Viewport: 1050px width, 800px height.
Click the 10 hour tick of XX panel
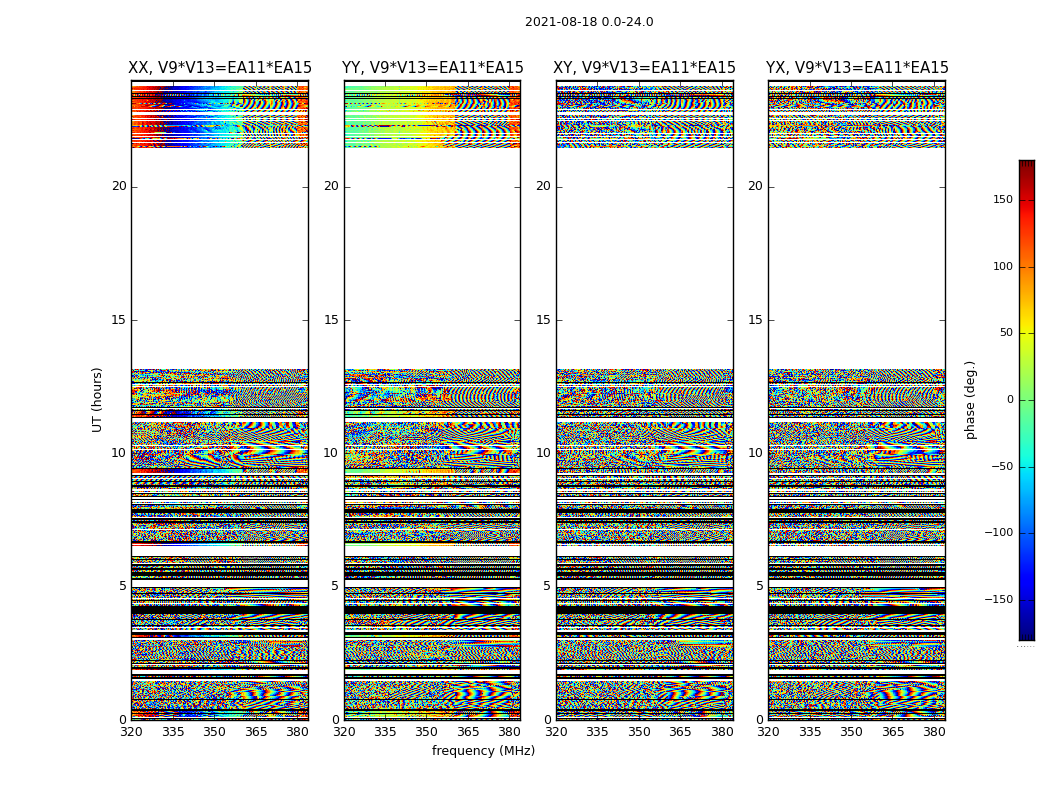119,453
